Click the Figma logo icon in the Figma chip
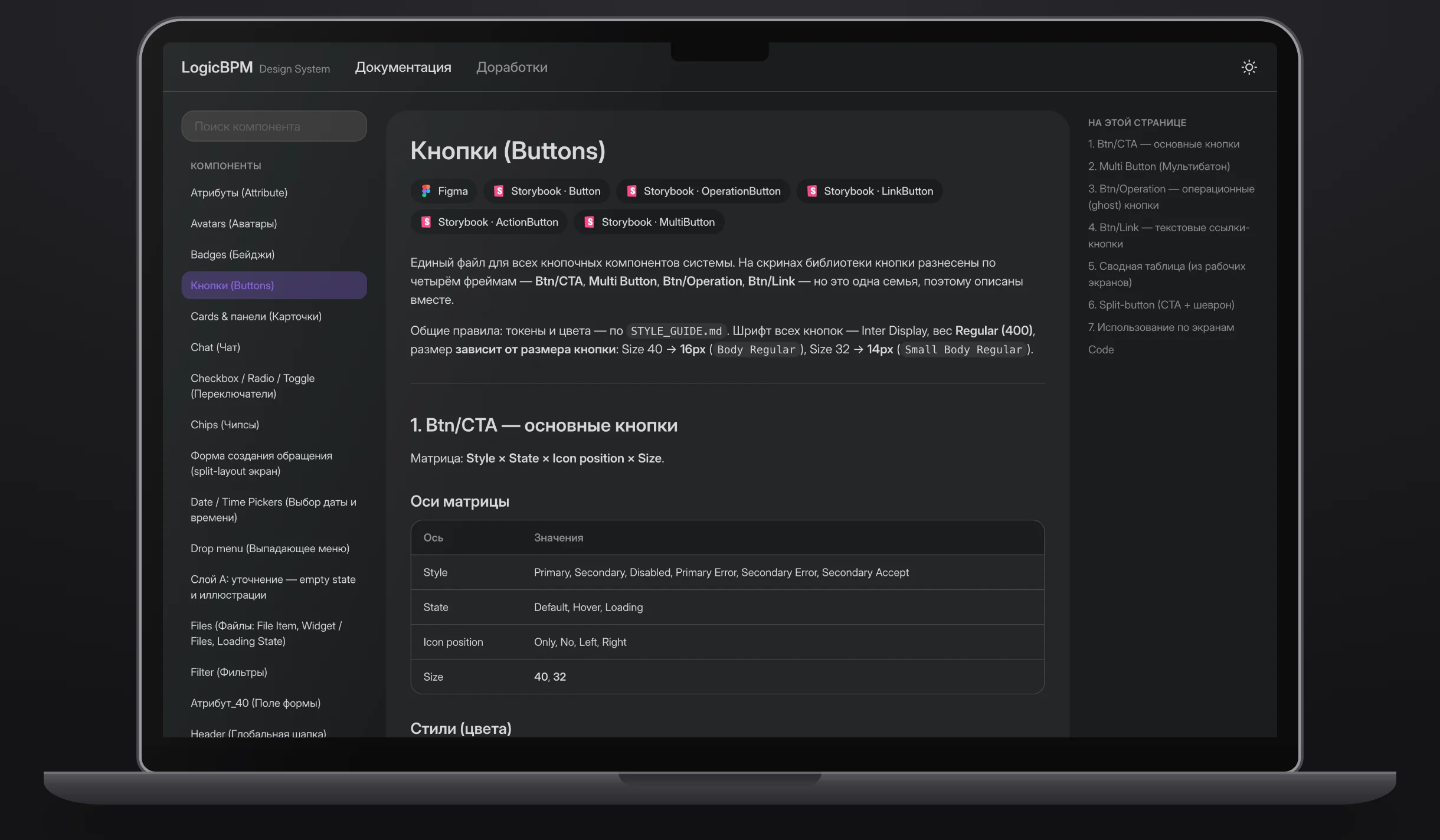The image size is (1440, 840). coord(426,191)
